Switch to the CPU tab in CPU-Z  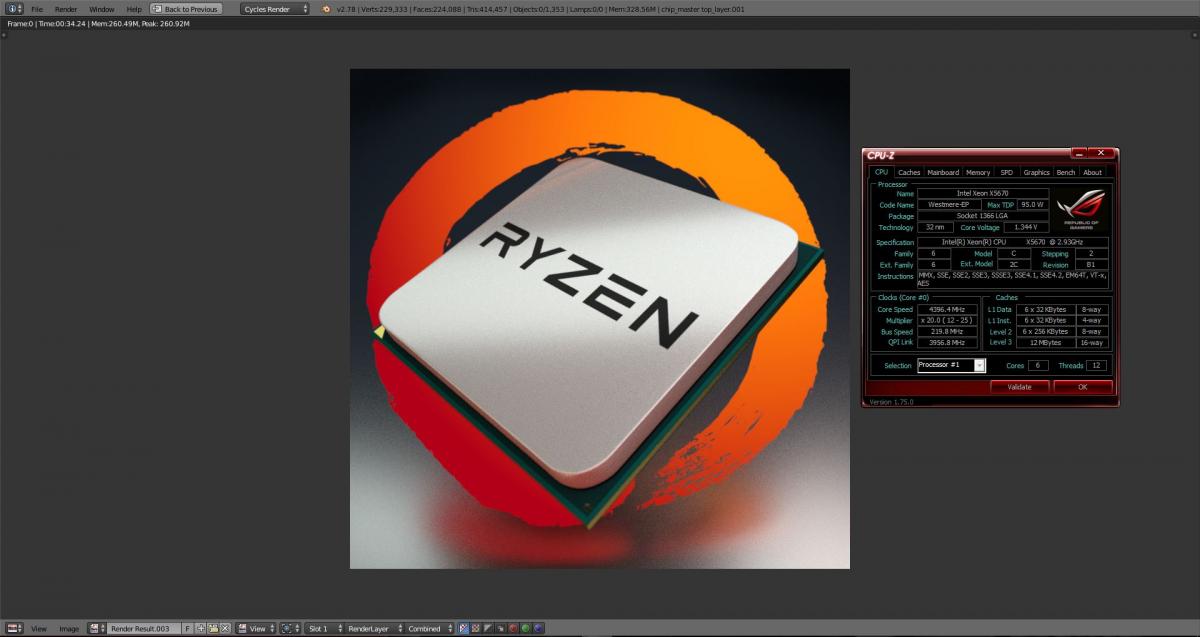coord(881,172)
